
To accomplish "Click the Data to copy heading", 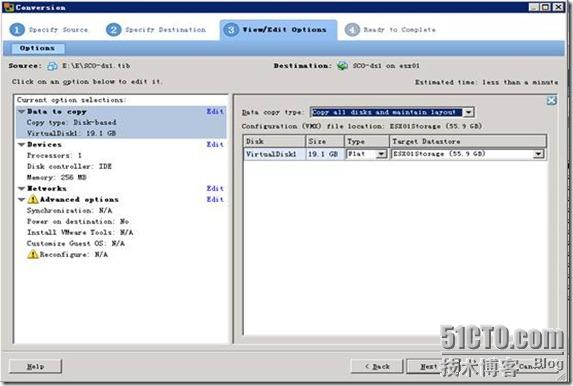I will coord(57,111).
